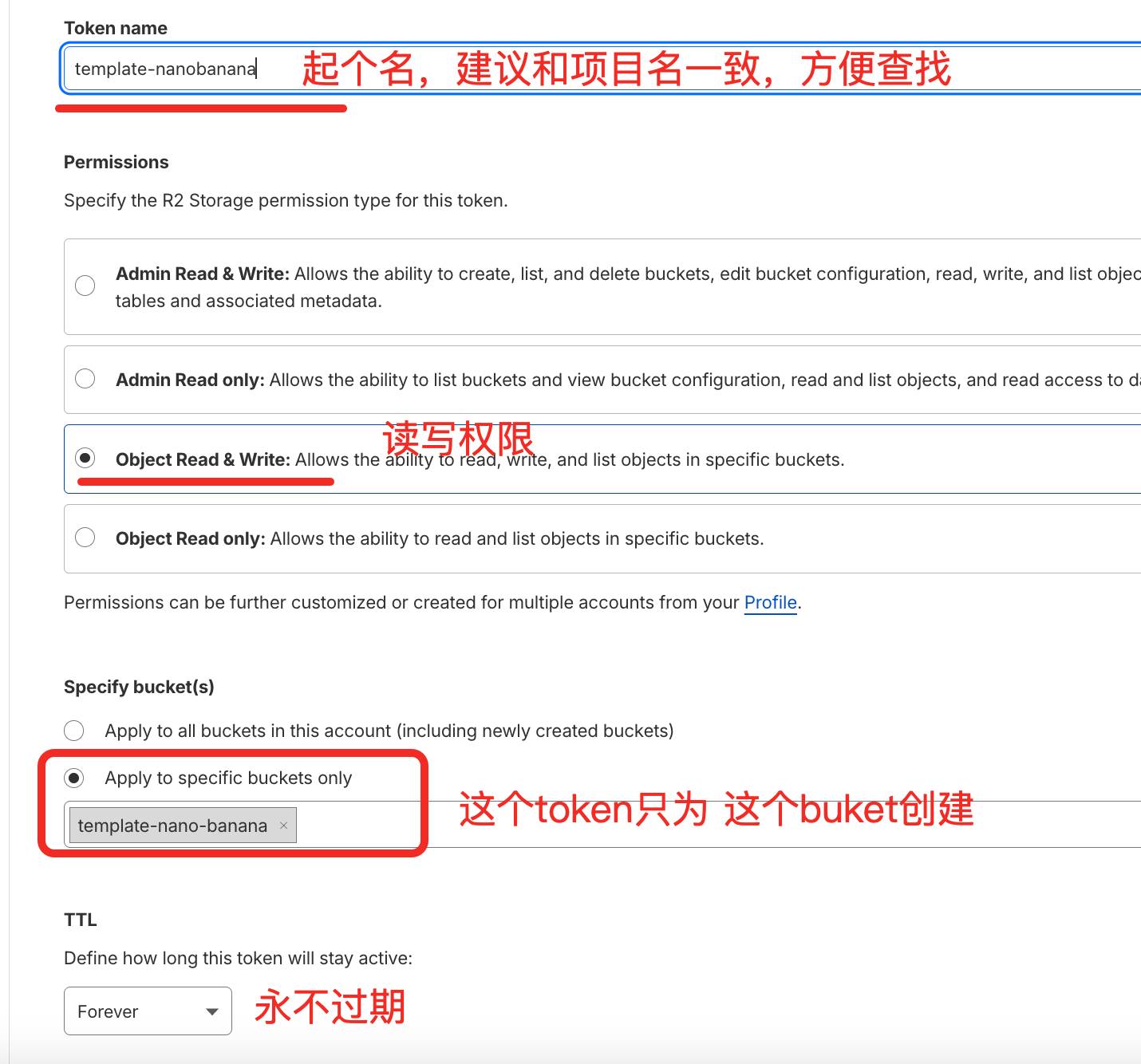Click the template-nano-banana bucket tag label
Image resolution: width=1141 pixels, height=1064 pixels.
coord(172,826)
